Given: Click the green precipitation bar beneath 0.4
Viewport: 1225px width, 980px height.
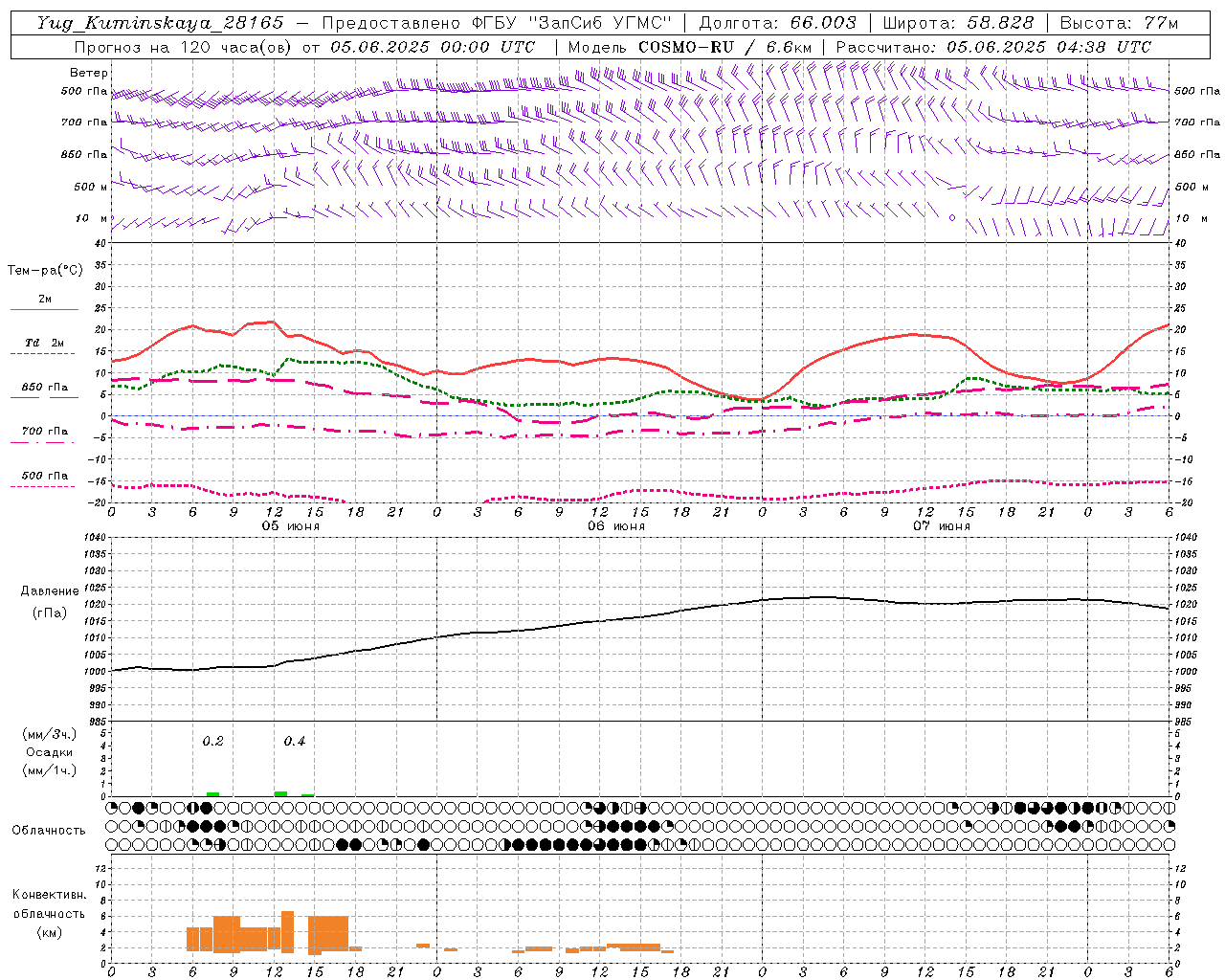Looking at the screenshot, I should (280, 793).
